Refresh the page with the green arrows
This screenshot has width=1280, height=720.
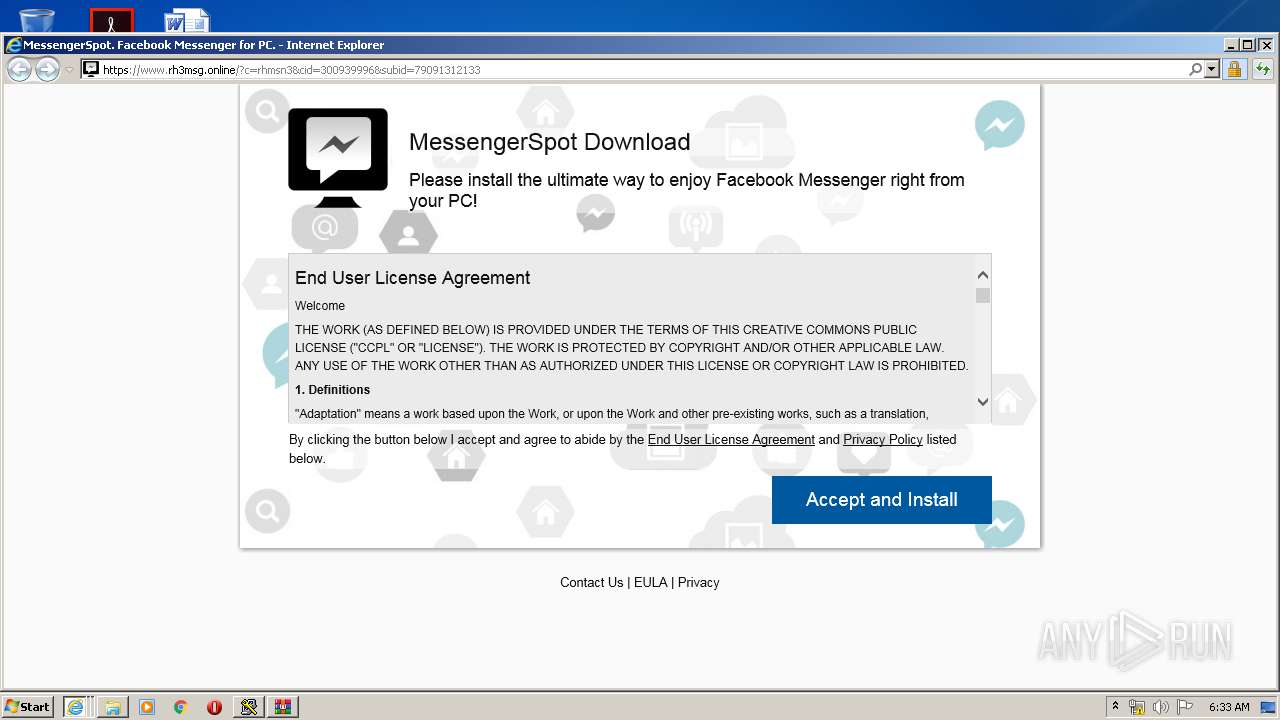1263,69
